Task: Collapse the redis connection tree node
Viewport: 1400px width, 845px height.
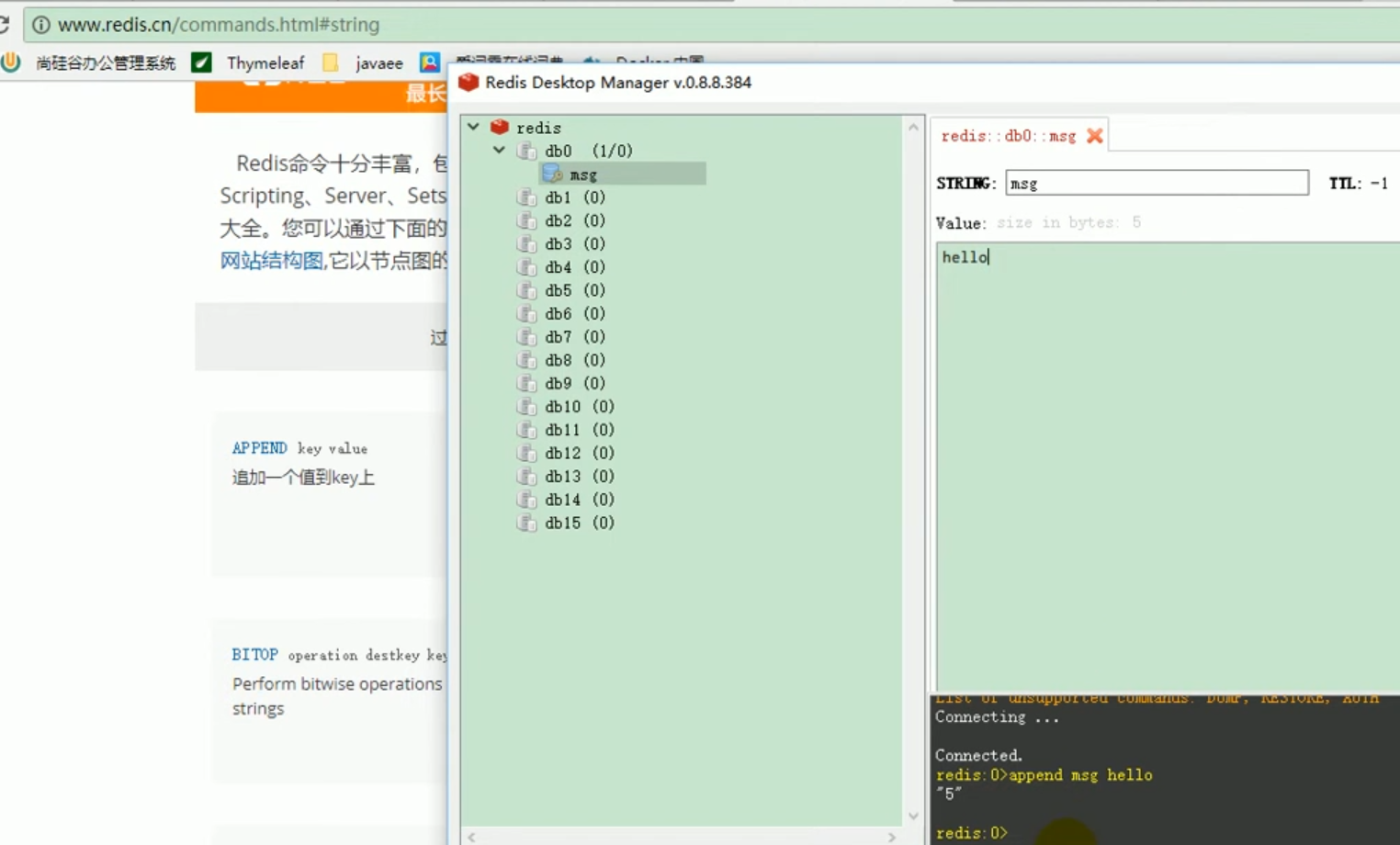Action: click(472, 127)
